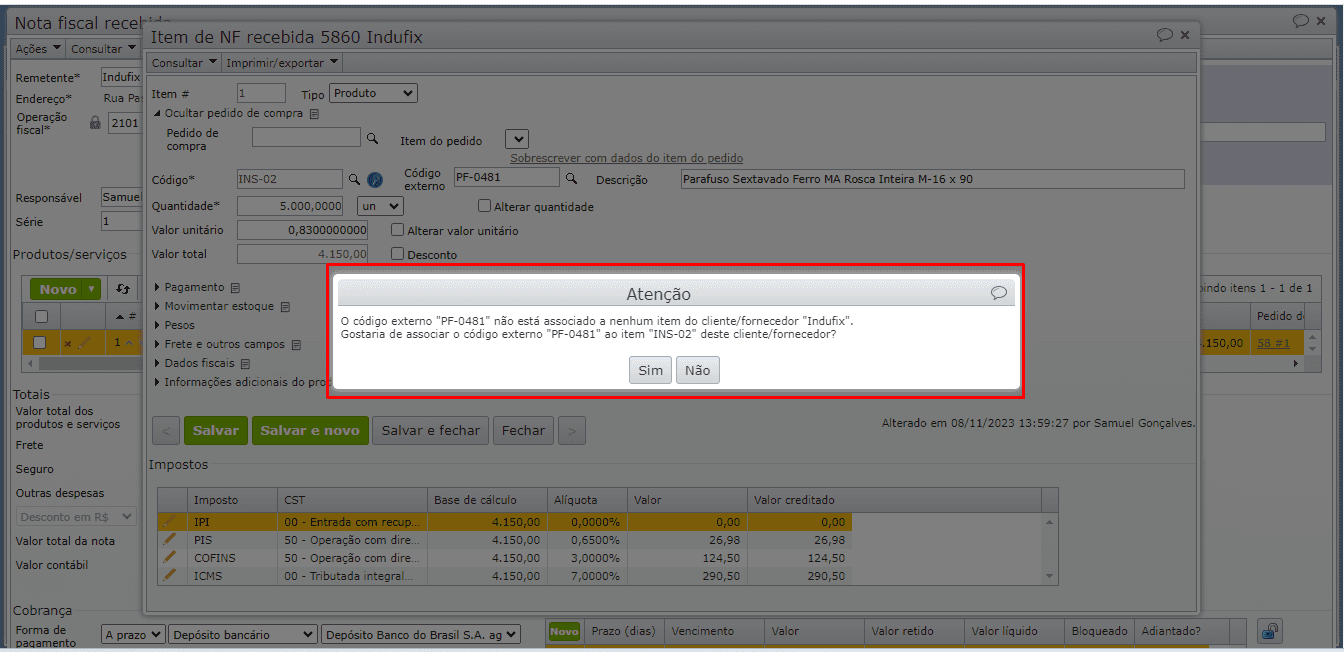Edit the product row with pencil icon
Screen dimensions: 1344x652
[83, 343]
